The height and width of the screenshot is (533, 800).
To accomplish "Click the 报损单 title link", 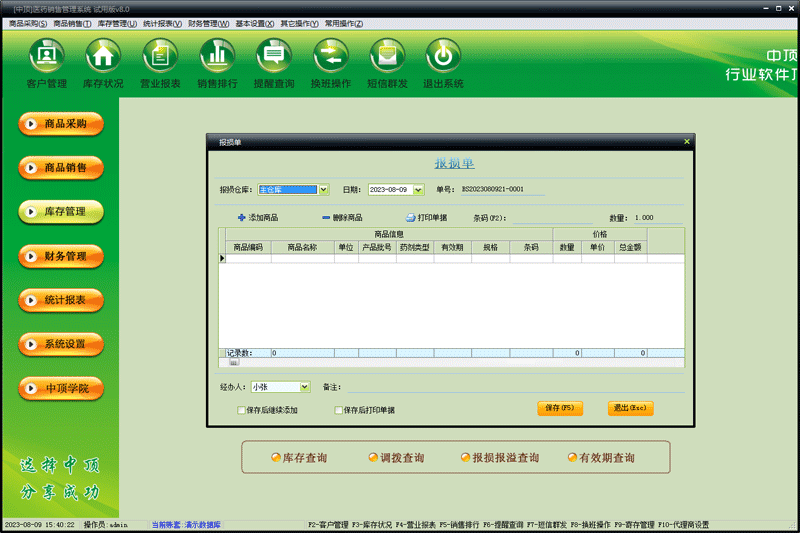I will [455, 163].
